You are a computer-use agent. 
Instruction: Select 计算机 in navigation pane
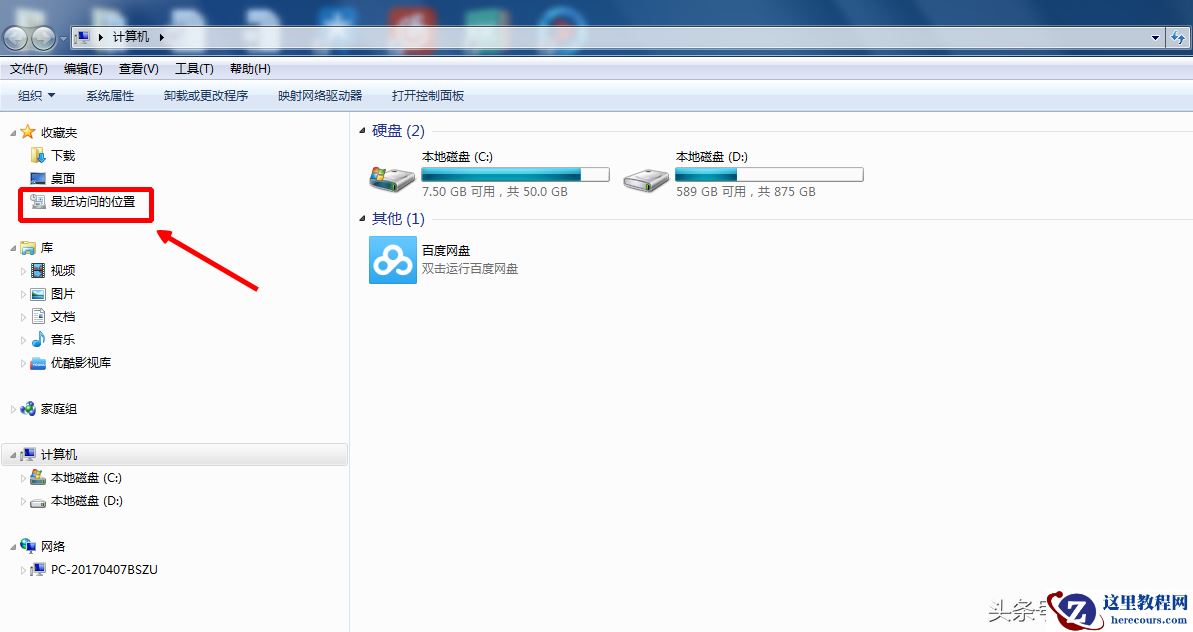pos(59,455)
